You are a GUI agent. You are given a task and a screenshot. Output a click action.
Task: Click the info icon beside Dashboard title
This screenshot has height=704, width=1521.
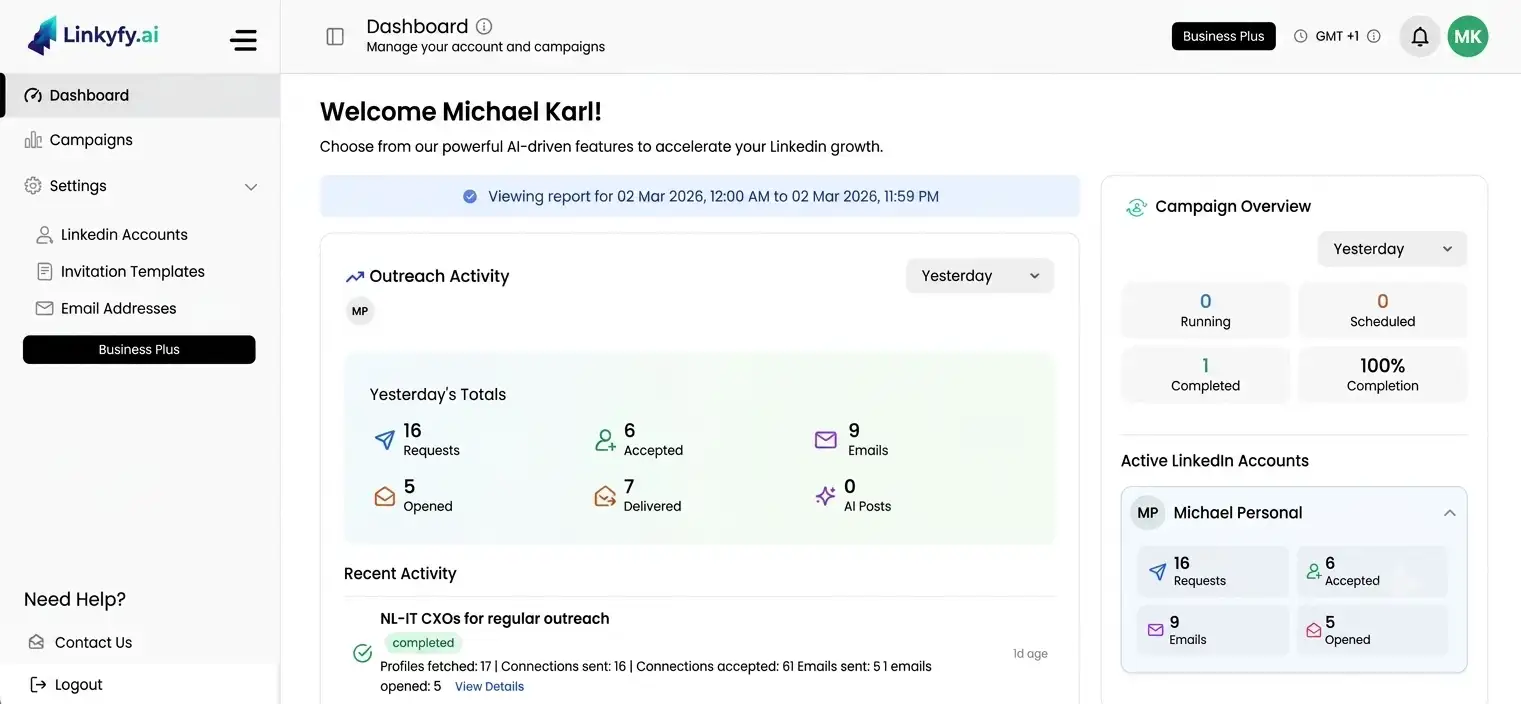(x=484, y=26)
